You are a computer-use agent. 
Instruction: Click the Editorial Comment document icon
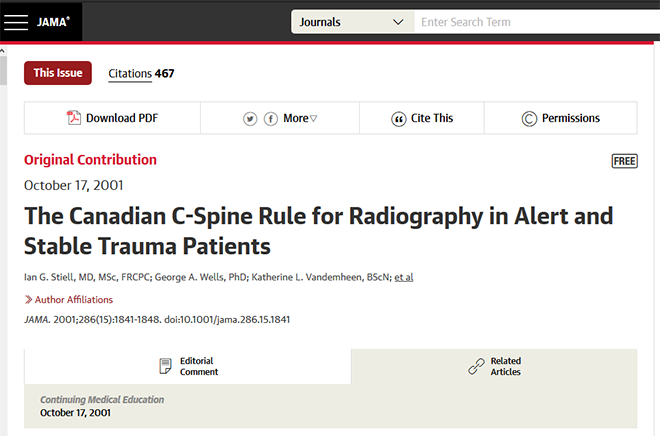pos(165,366)
